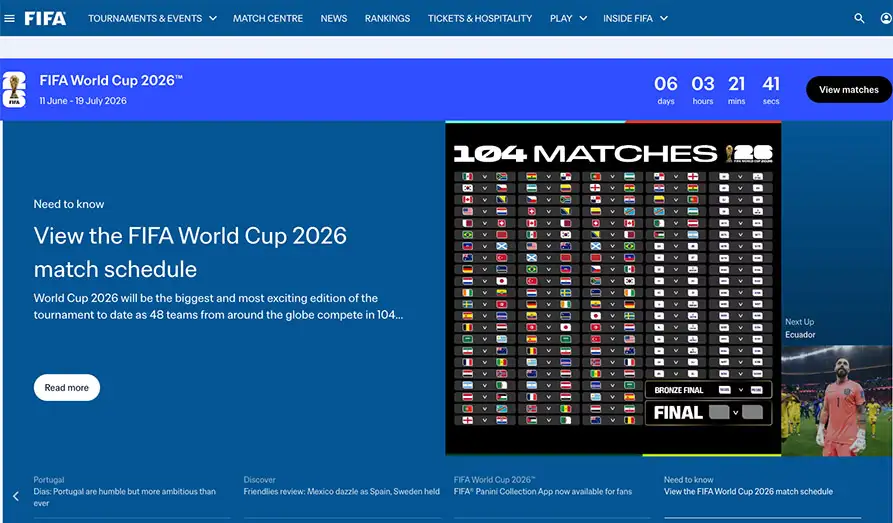Open the Next Up Ecuador goalkeeper thumbnail
The width and height of the screenshot is (893, 523).
coord(837,401)
